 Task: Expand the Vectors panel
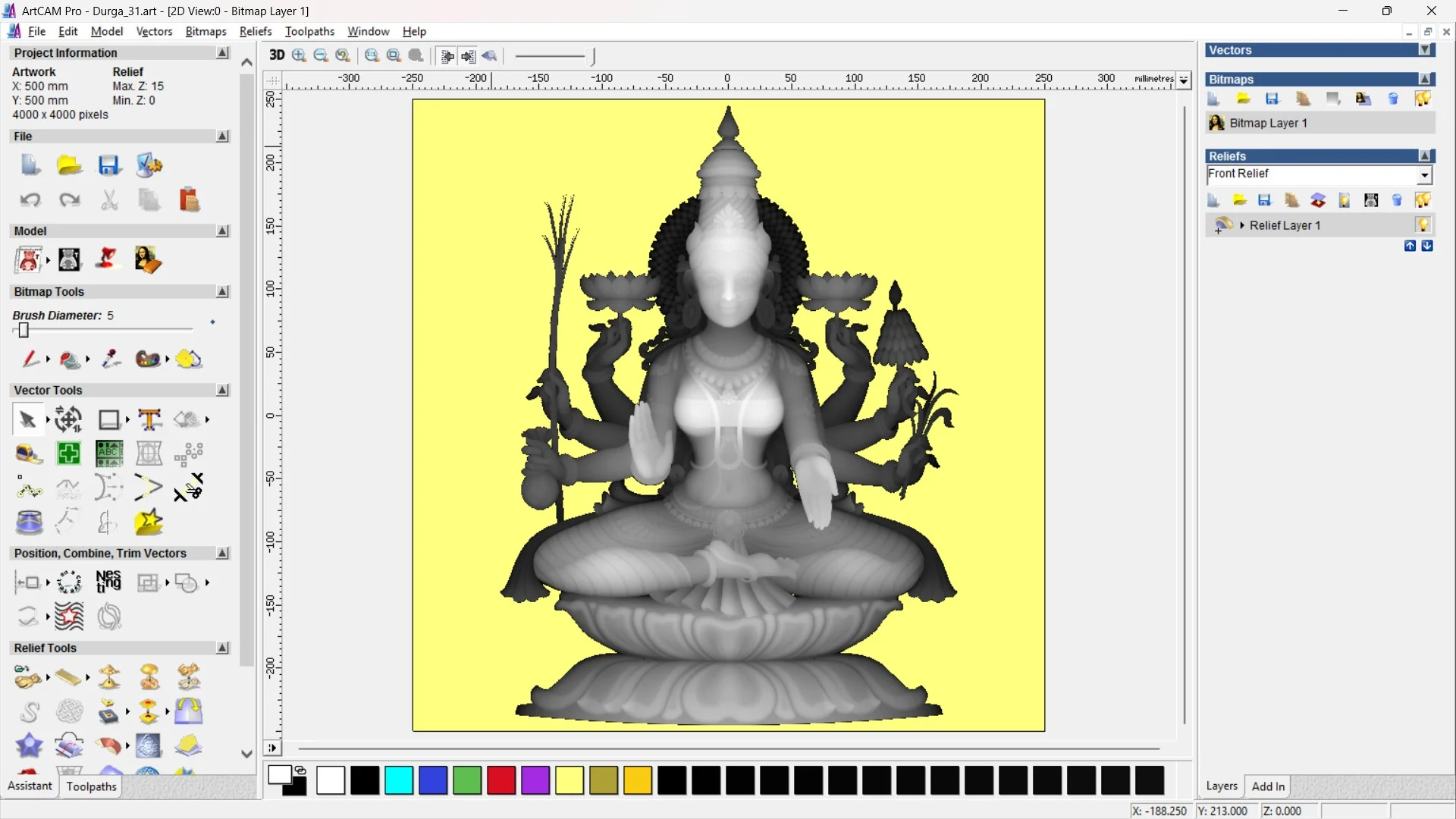click(1425, 50)
